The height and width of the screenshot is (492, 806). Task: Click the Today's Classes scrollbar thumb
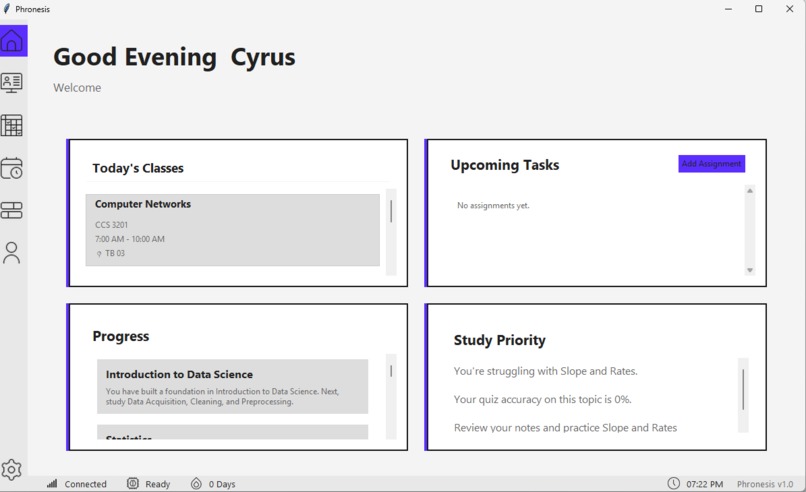[x=391, y=211]
